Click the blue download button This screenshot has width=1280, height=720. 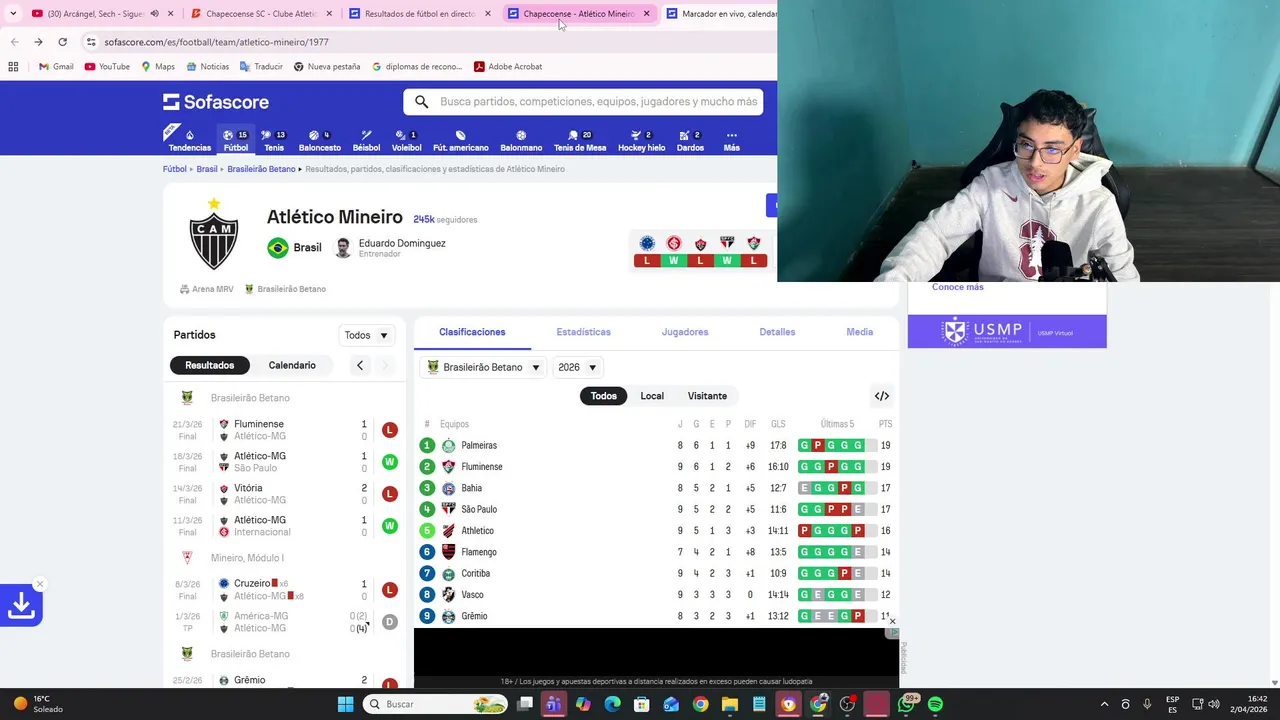[x=21, y=605]
